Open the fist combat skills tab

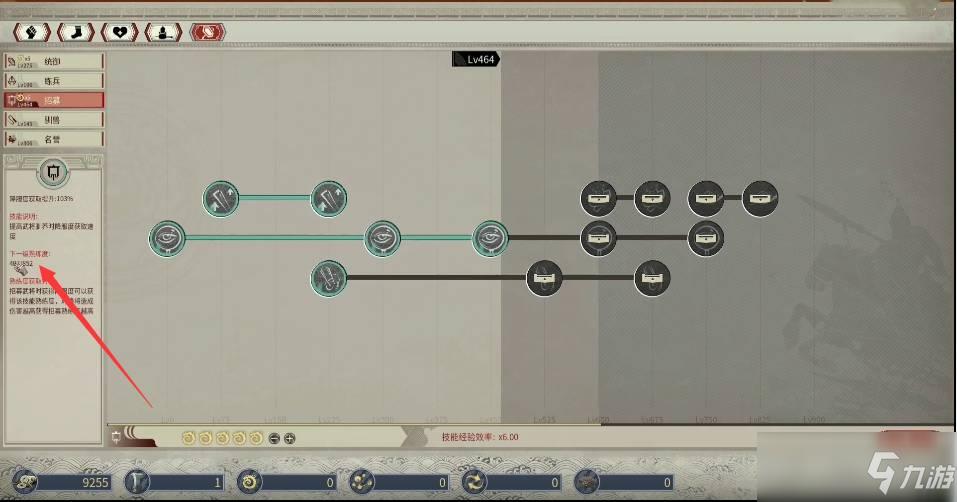coord(32,32)
